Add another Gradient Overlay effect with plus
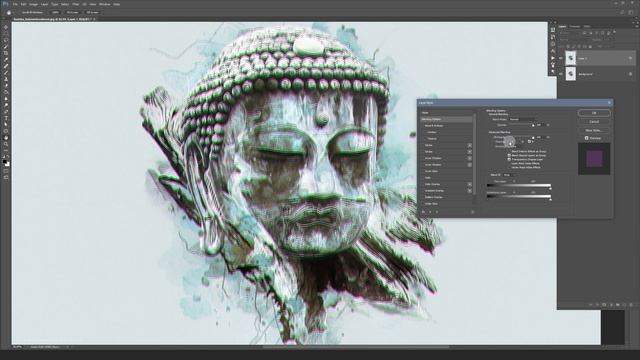 469,191
